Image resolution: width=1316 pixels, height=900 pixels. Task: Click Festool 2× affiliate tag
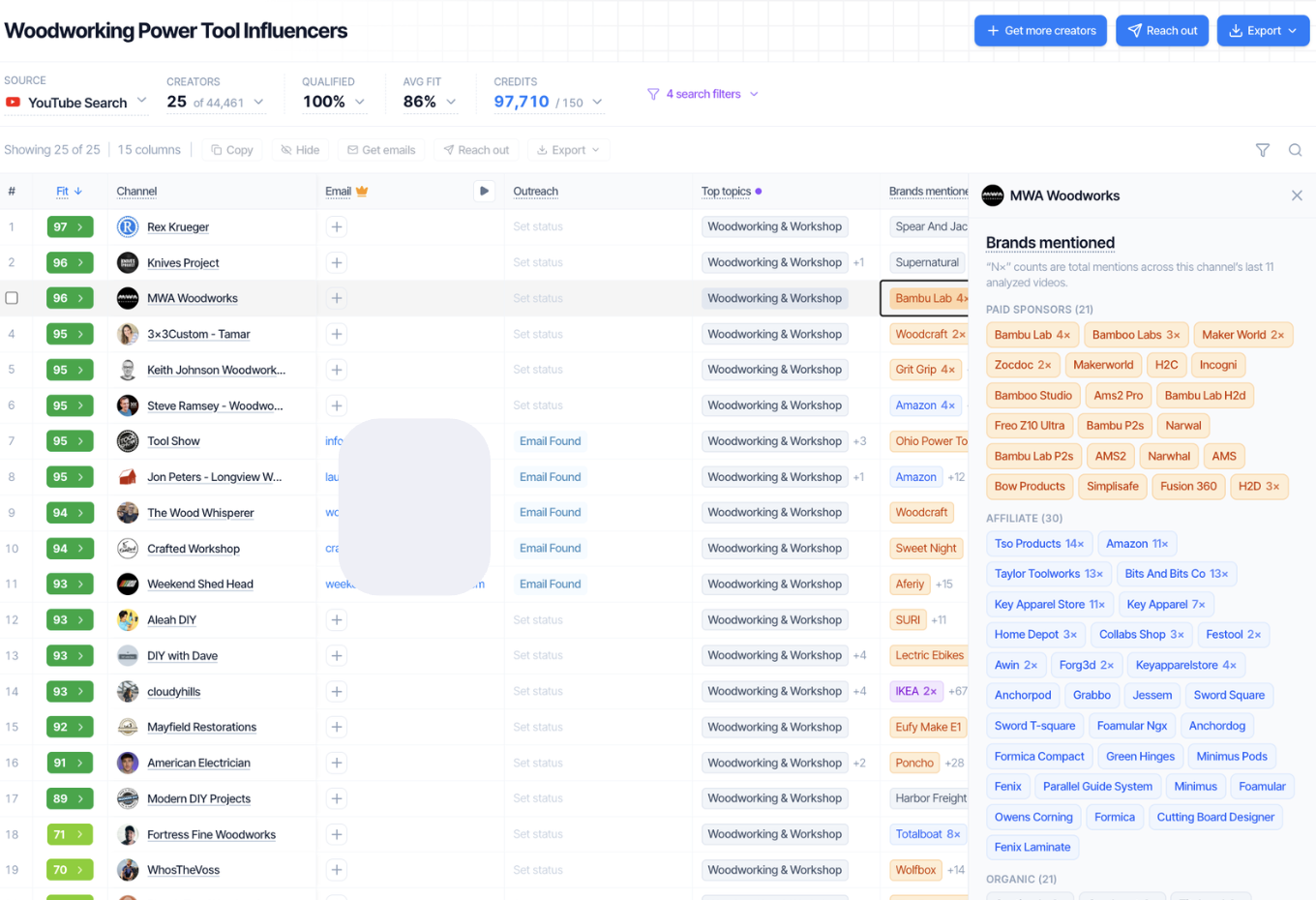[1233, 635]
